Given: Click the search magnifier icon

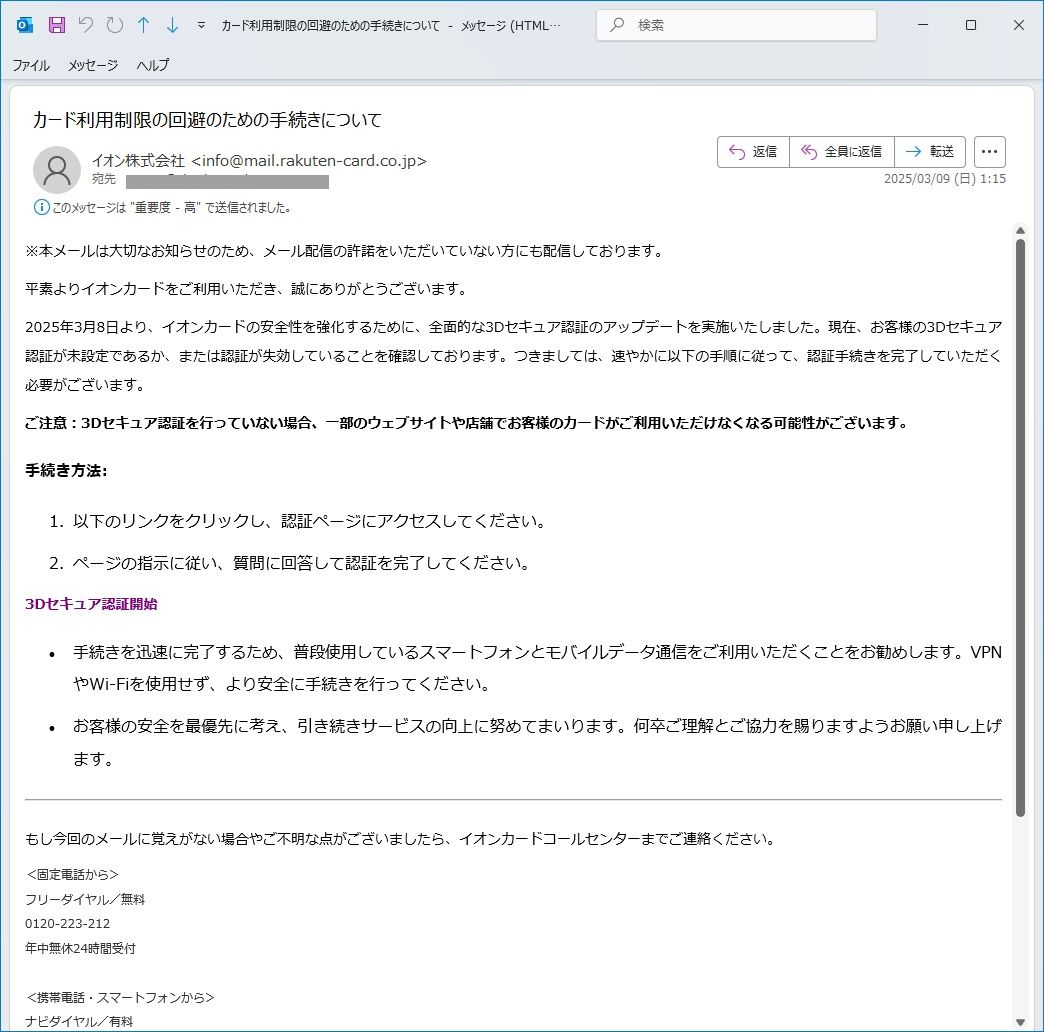Looking at the screenshot, I should tap(617, 25).
